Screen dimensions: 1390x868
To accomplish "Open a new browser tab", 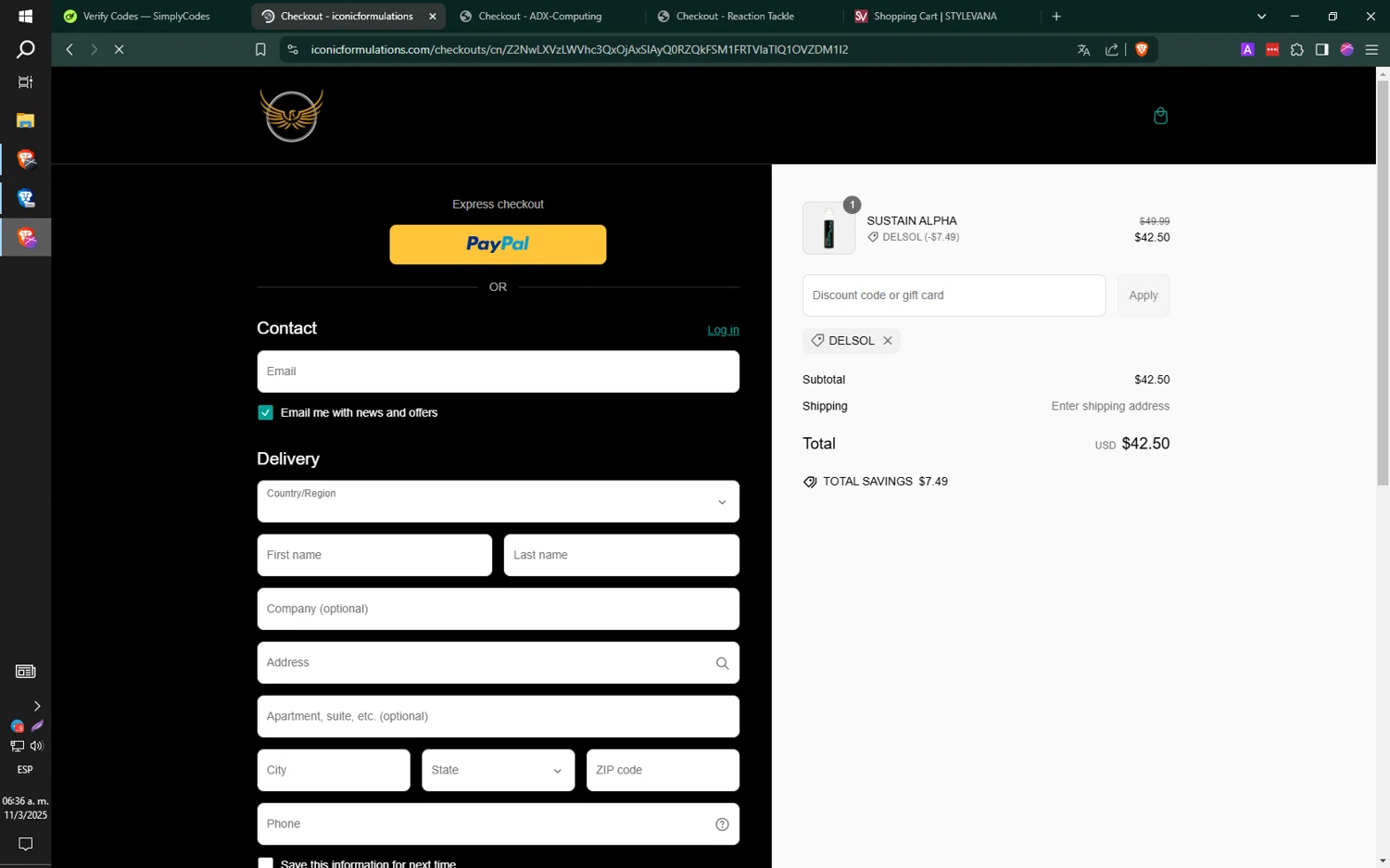I will pyautogui.click(x=1056, y=17).
